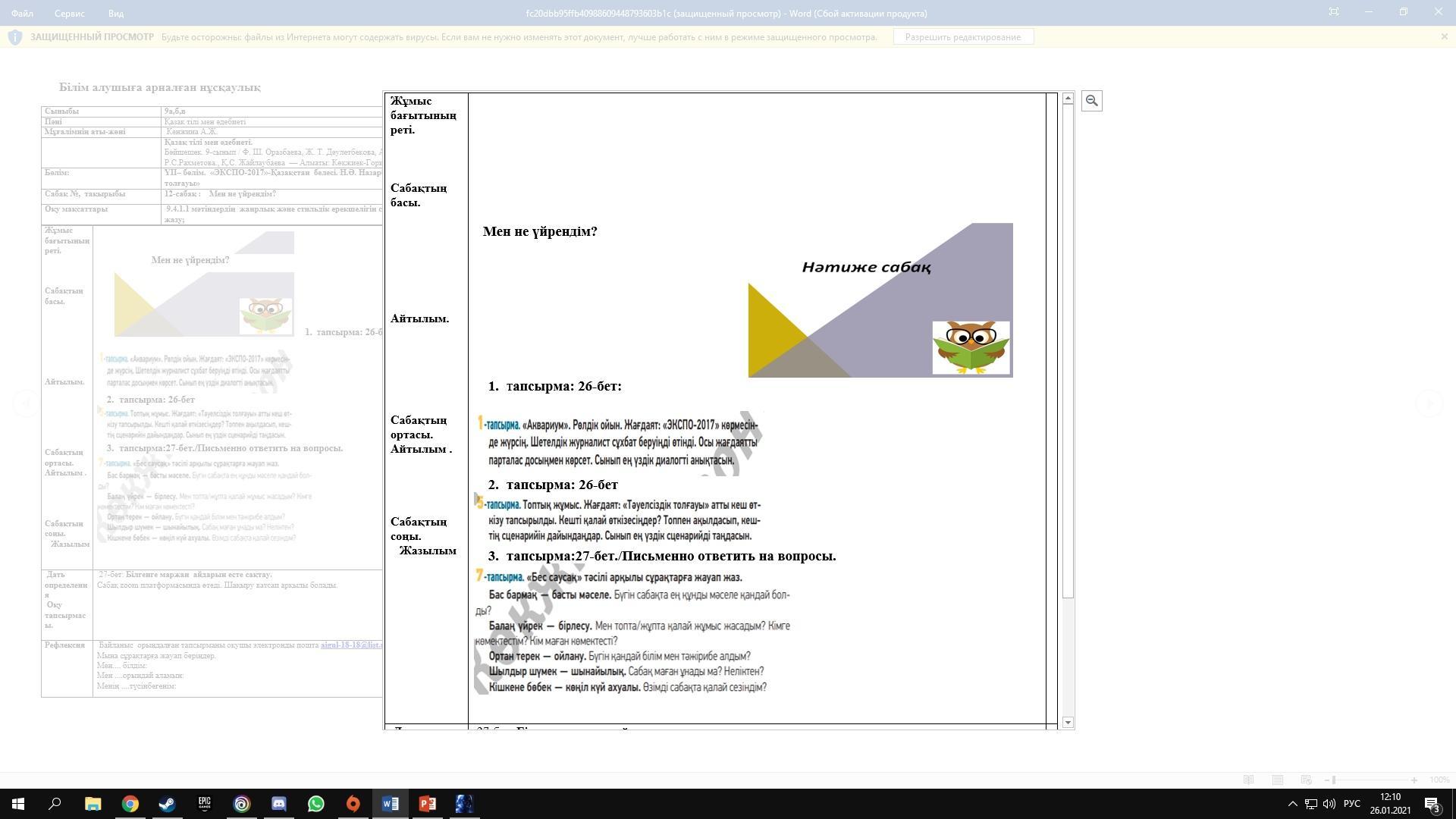Click the РУС input language indicator

coord(1352,804)
